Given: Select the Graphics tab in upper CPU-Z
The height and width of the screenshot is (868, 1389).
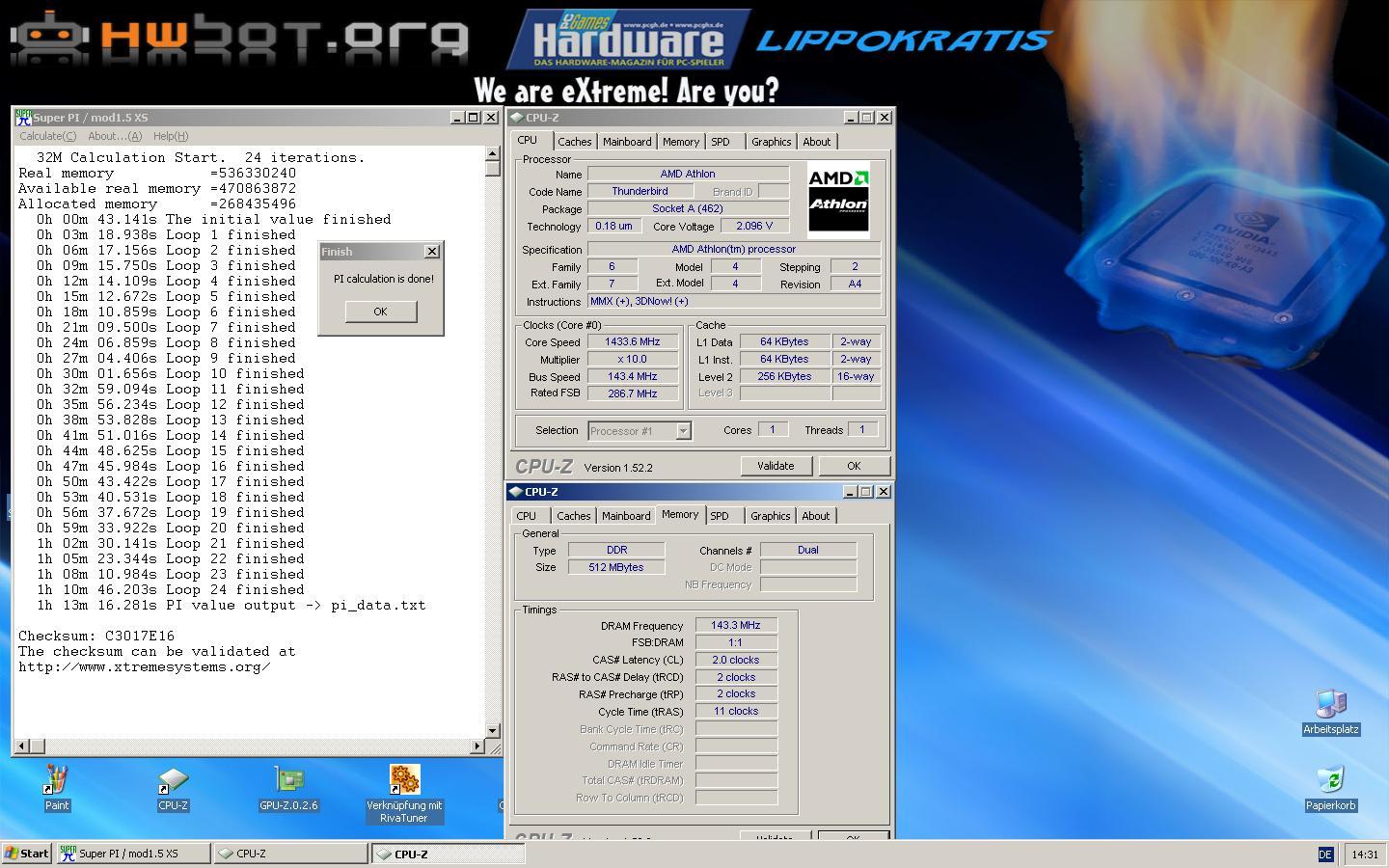Looking at the screenshot, I should 771,142.
